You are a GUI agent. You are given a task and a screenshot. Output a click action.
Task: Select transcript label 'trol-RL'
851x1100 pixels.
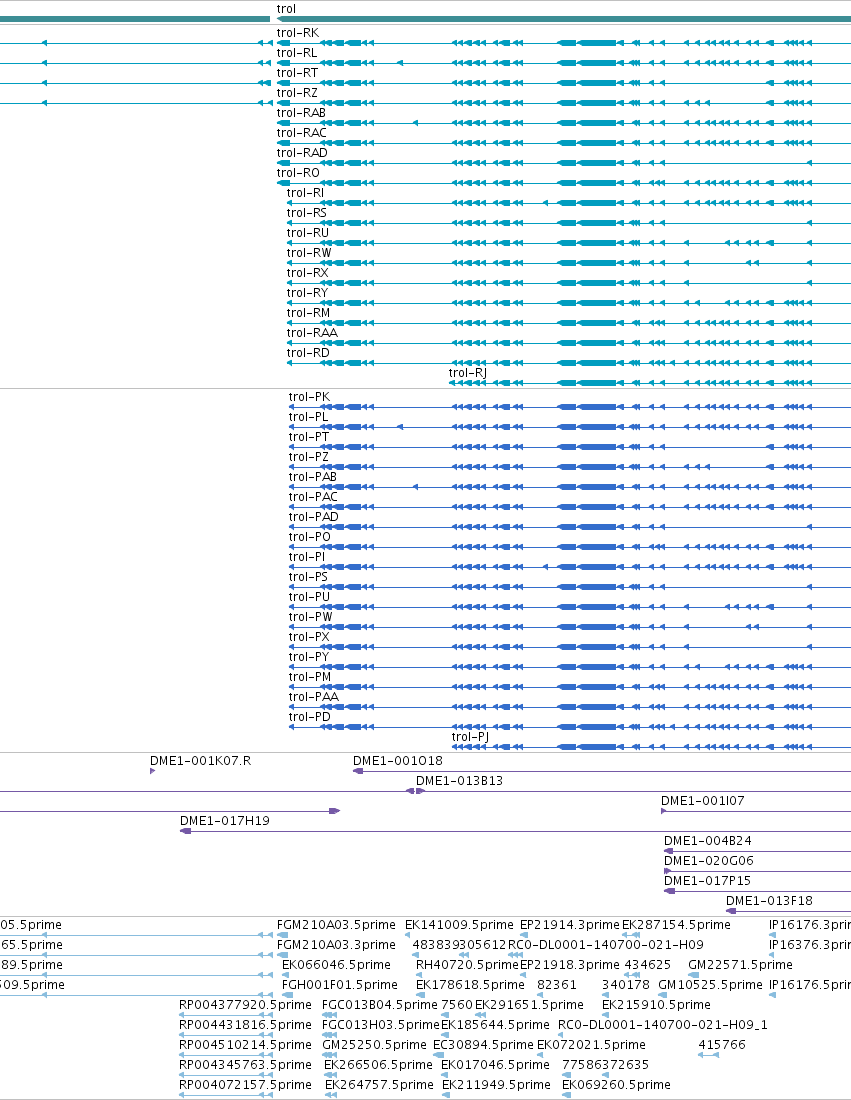297,53
